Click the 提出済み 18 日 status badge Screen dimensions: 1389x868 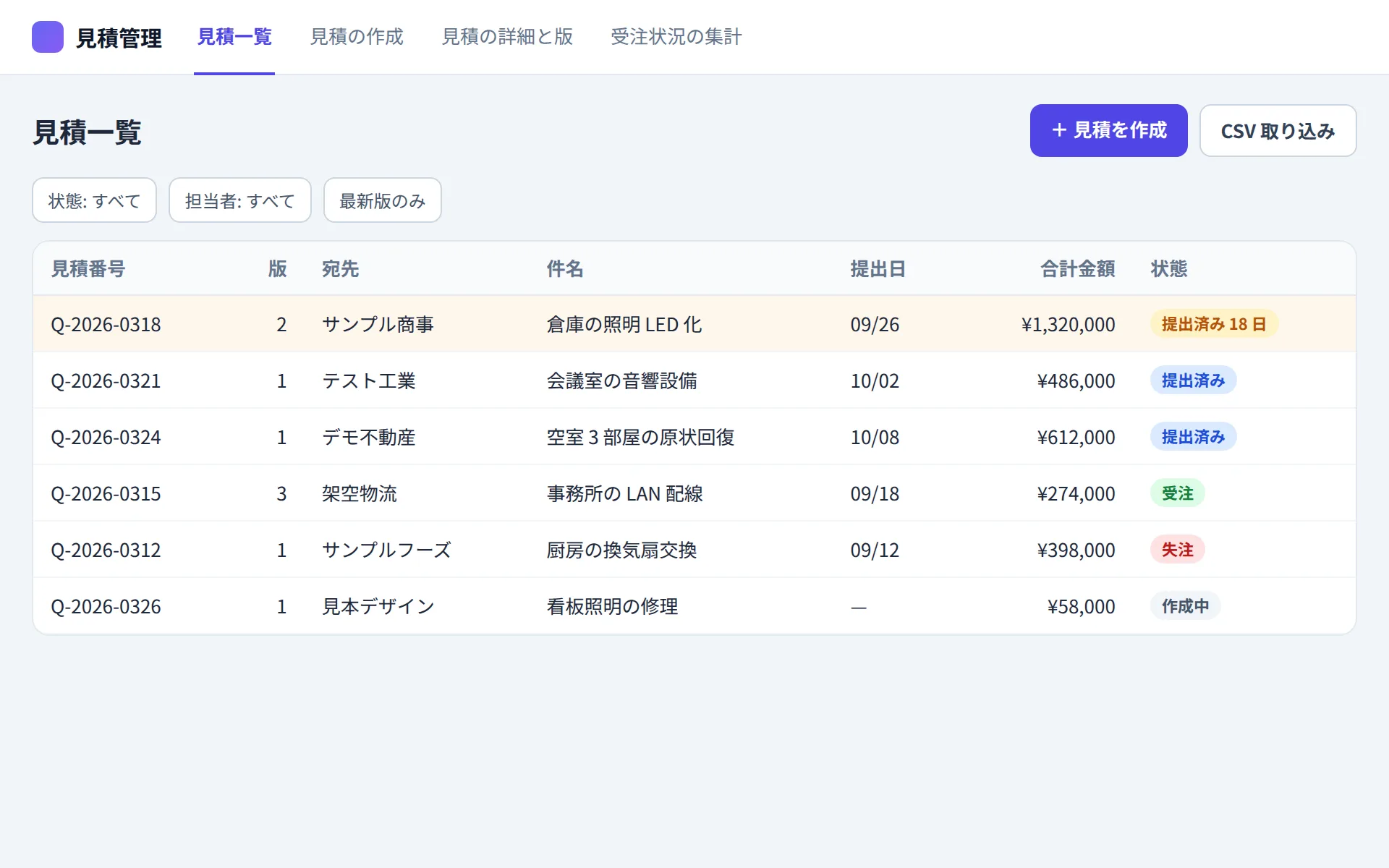(x=1214, y=323)
